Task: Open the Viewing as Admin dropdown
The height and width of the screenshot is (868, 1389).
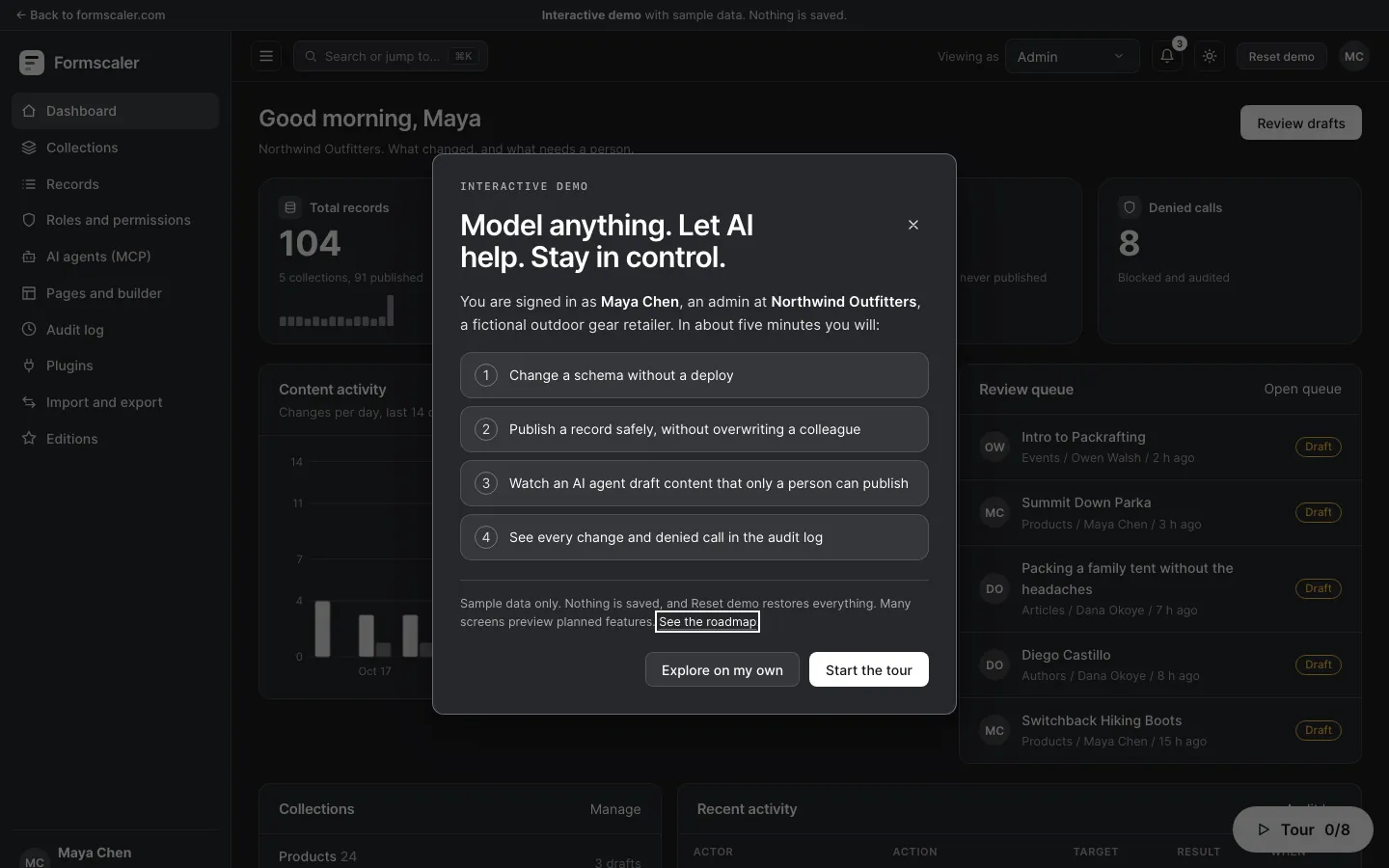Action: [1072, 57]
